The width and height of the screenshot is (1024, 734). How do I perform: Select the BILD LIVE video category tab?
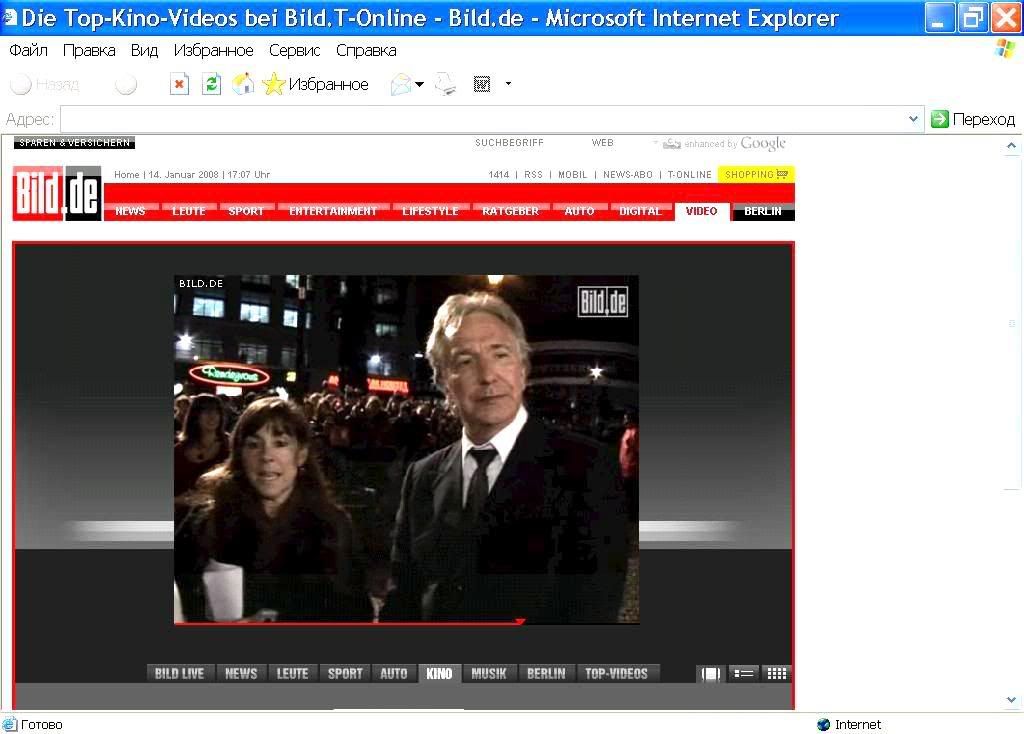179,674
